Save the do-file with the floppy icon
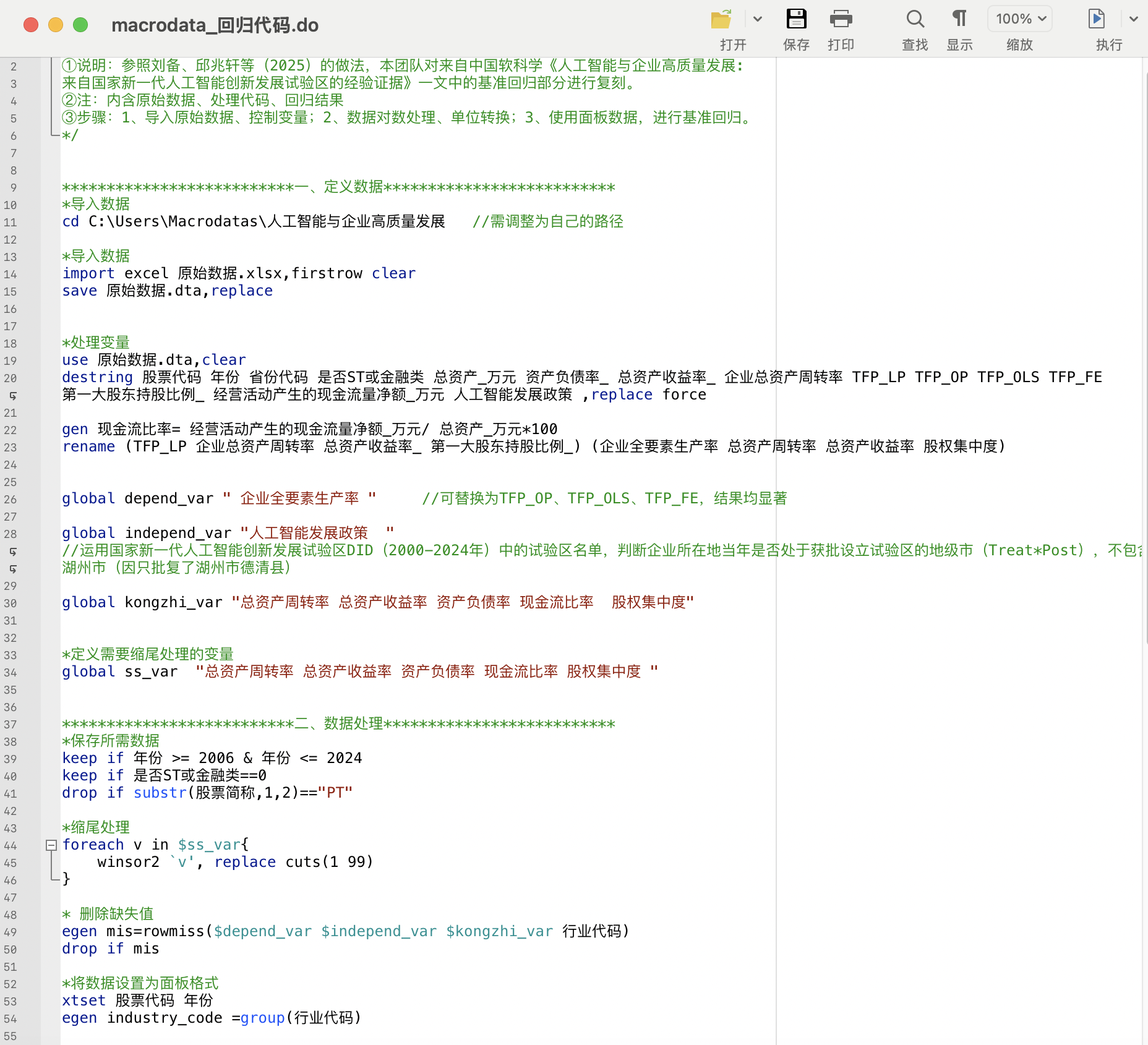 (x=796, y=20)
